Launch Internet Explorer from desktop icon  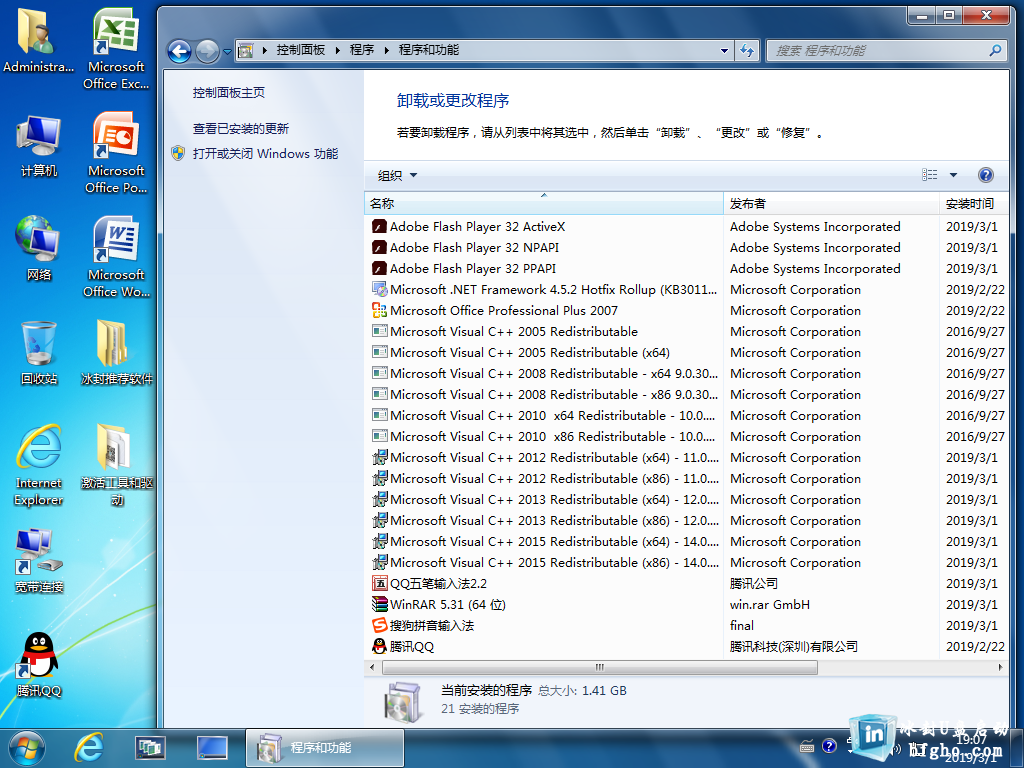[x=39, y=465]
